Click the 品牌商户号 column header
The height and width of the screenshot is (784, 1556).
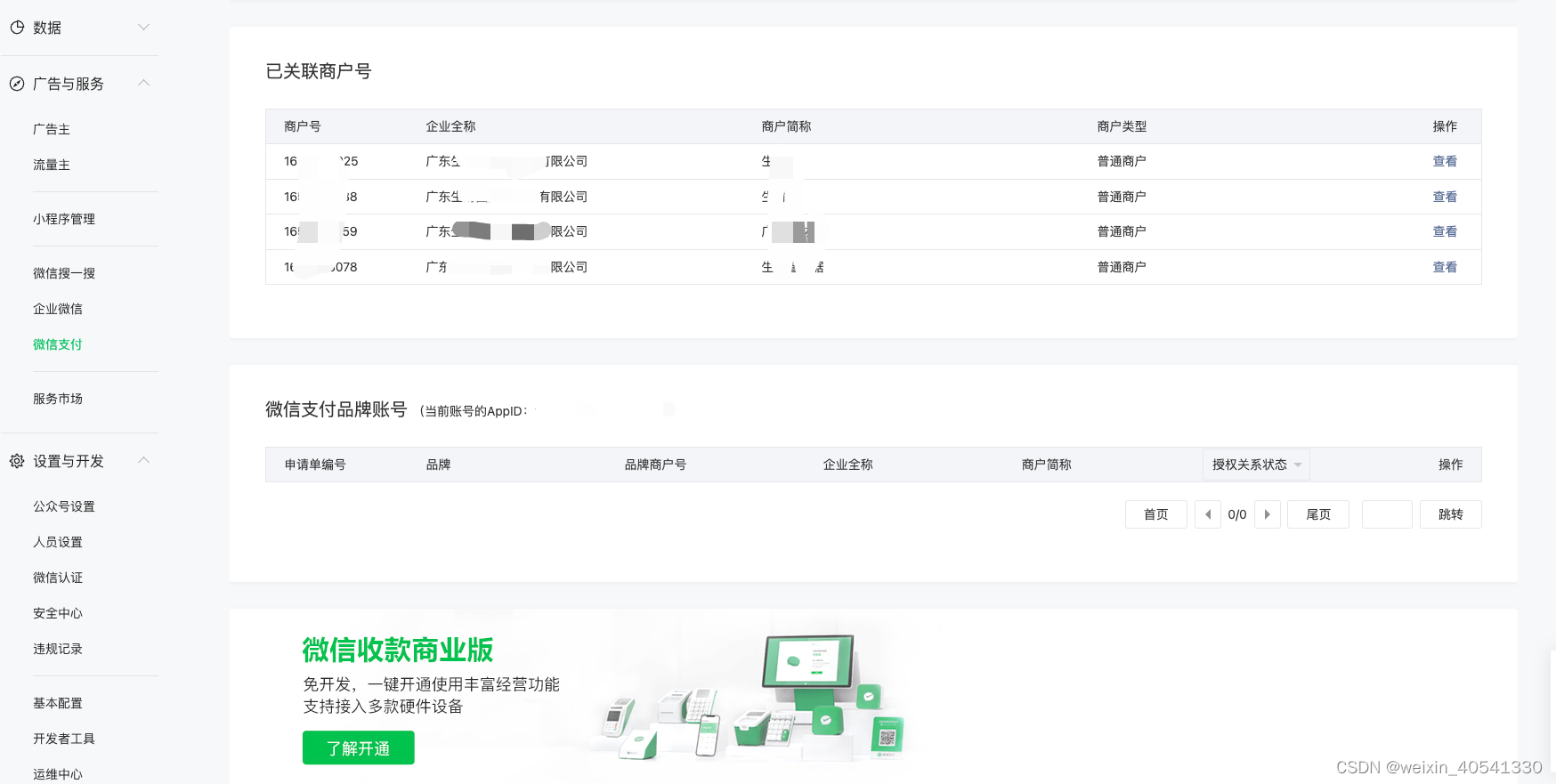(655, 465)
